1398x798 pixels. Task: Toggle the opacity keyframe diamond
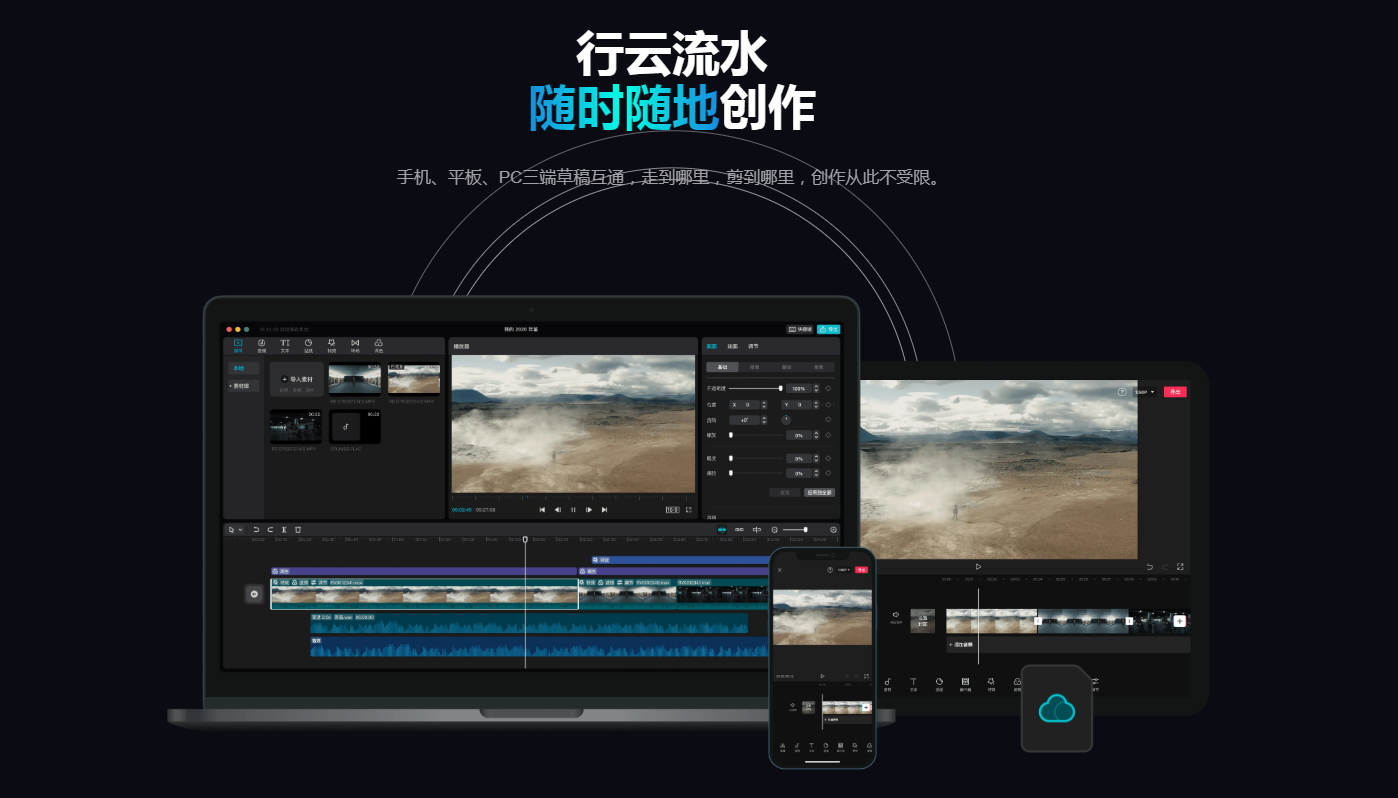[x=828, y=388]
